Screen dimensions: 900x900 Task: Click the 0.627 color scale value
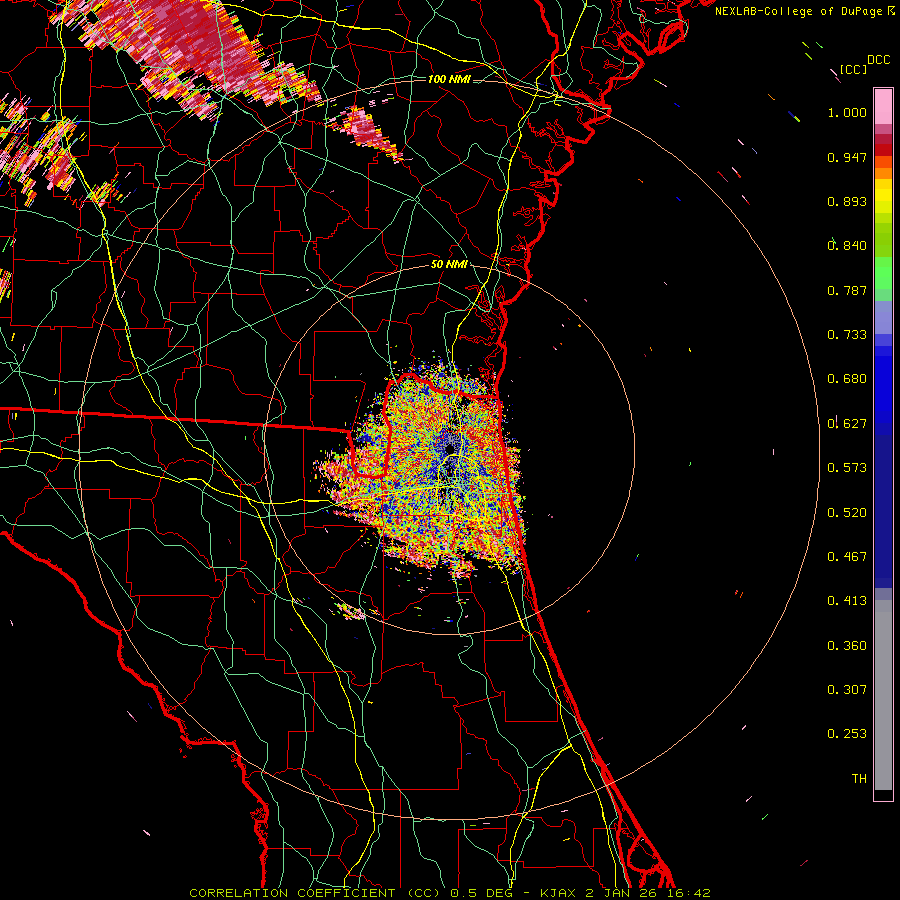(x=847, y=424)
